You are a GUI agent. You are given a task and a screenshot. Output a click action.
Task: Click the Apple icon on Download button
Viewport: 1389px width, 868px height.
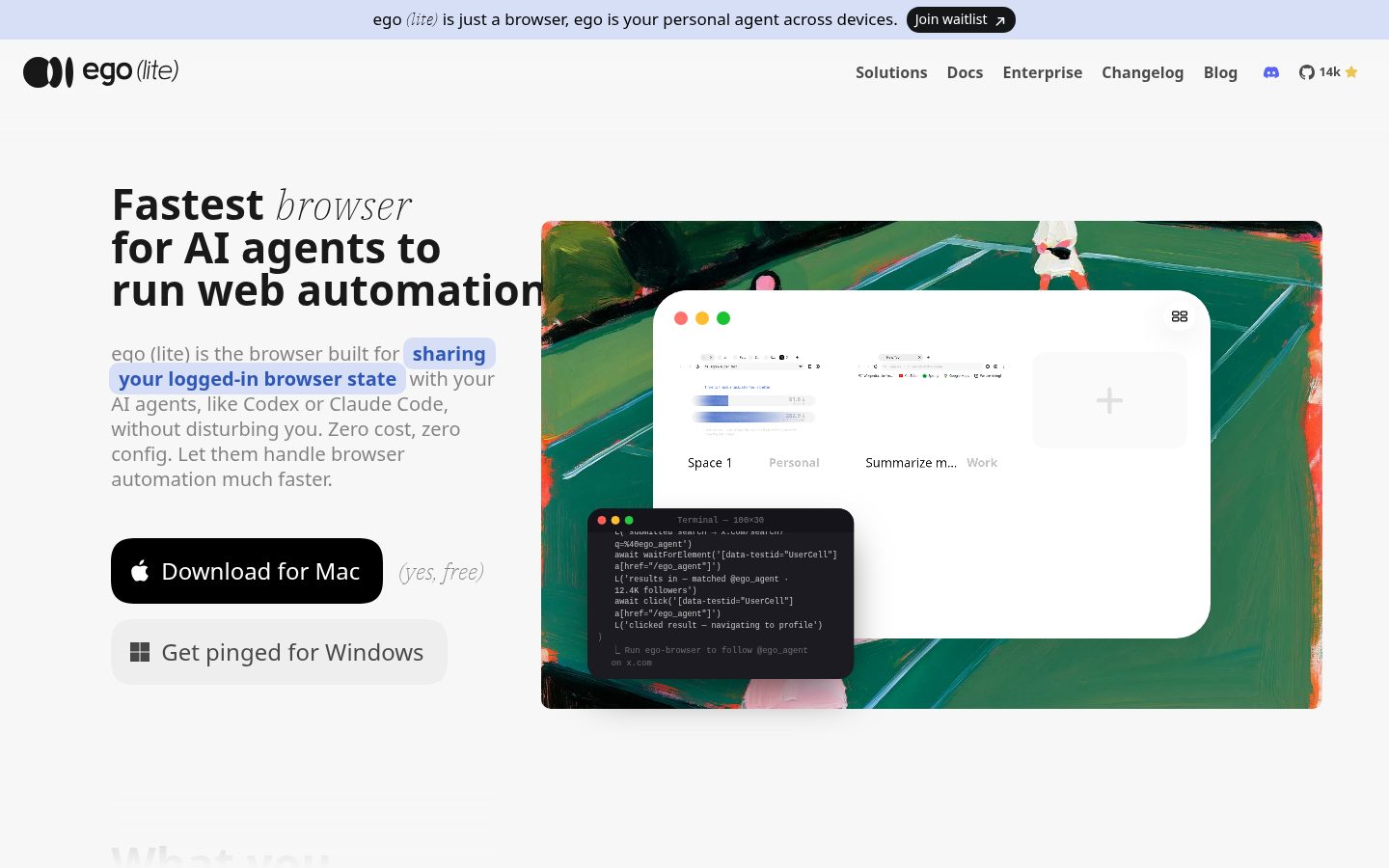(140, 571)
